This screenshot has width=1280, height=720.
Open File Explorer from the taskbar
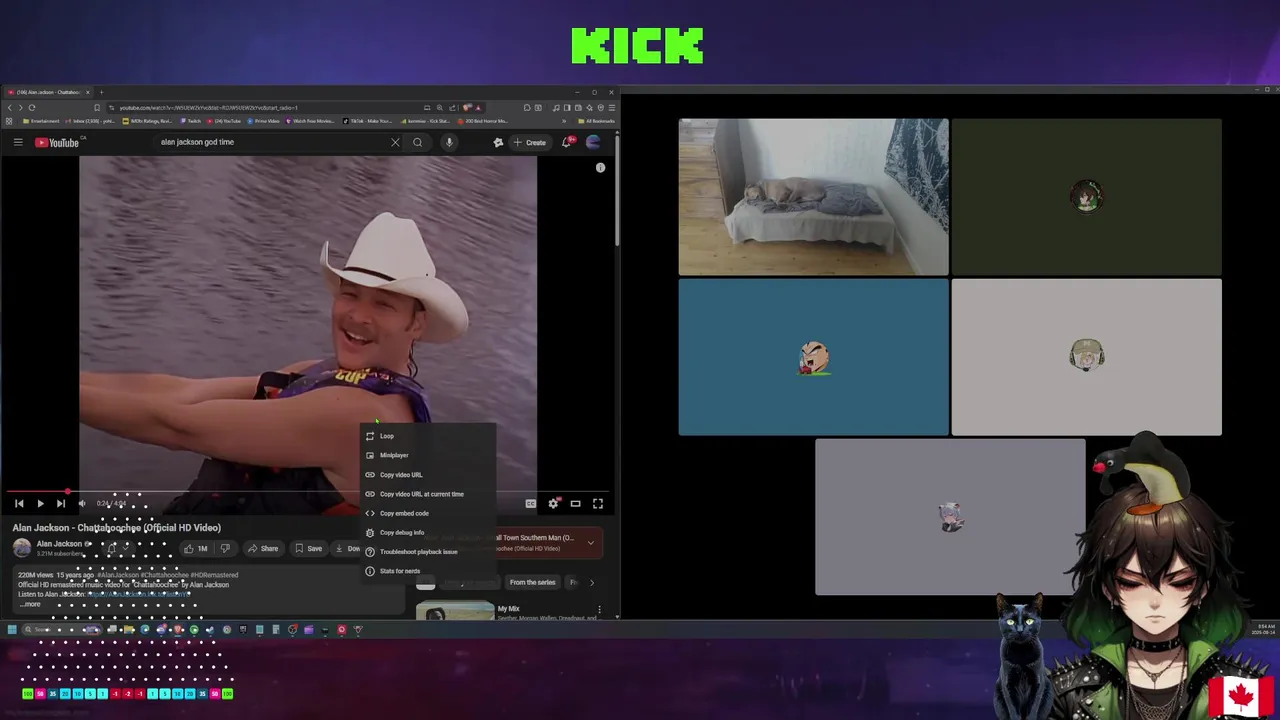[129, 630]
